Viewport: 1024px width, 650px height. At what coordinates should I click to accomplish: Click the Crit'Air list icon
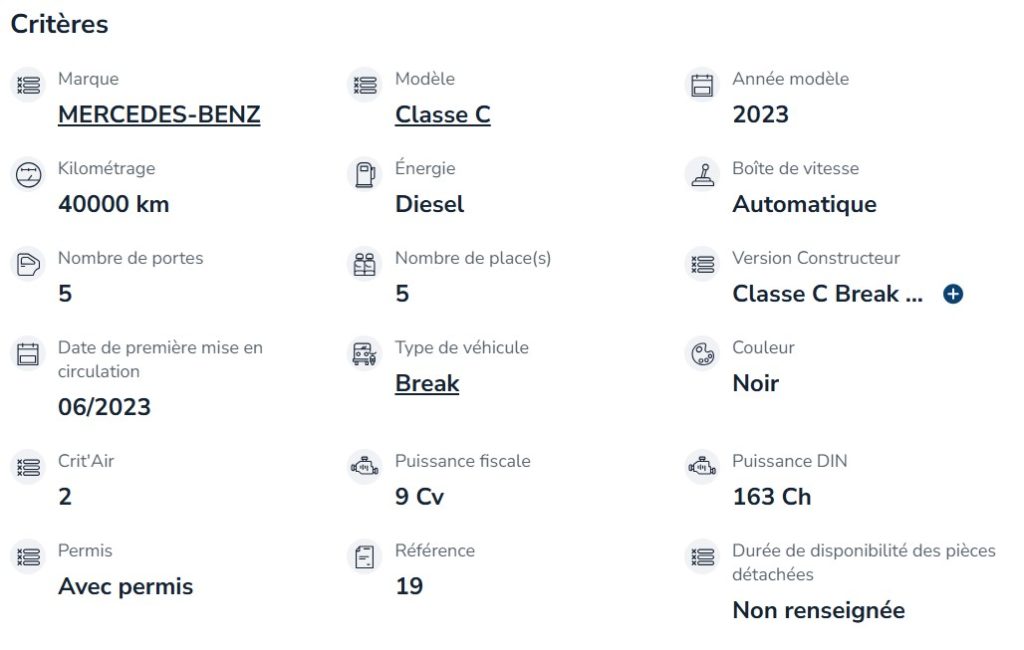point(28,467)
